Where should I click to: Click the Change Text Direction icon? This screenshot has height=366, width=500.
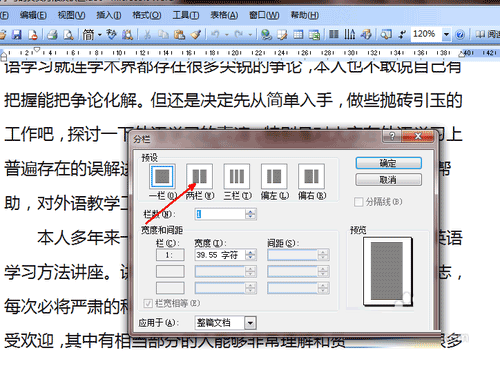click(350, 34)
